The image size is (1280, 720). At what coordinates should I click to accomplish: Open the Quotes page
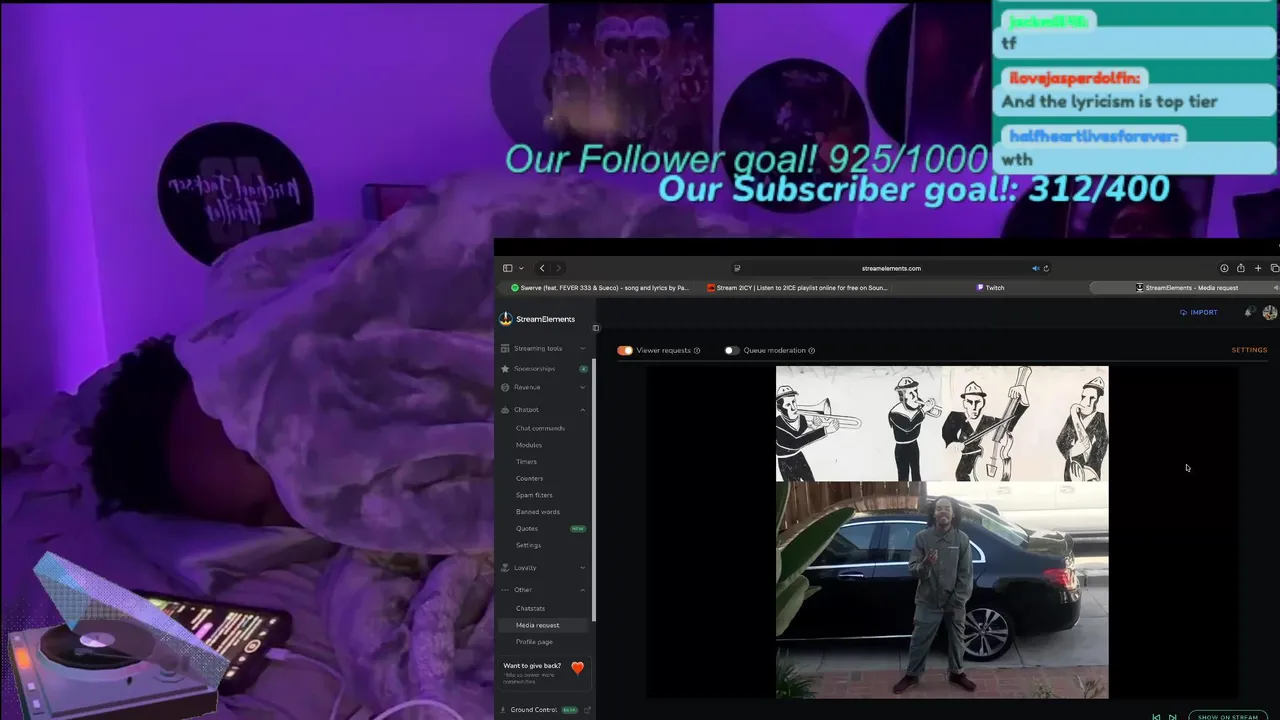click(x=527, y=528)
